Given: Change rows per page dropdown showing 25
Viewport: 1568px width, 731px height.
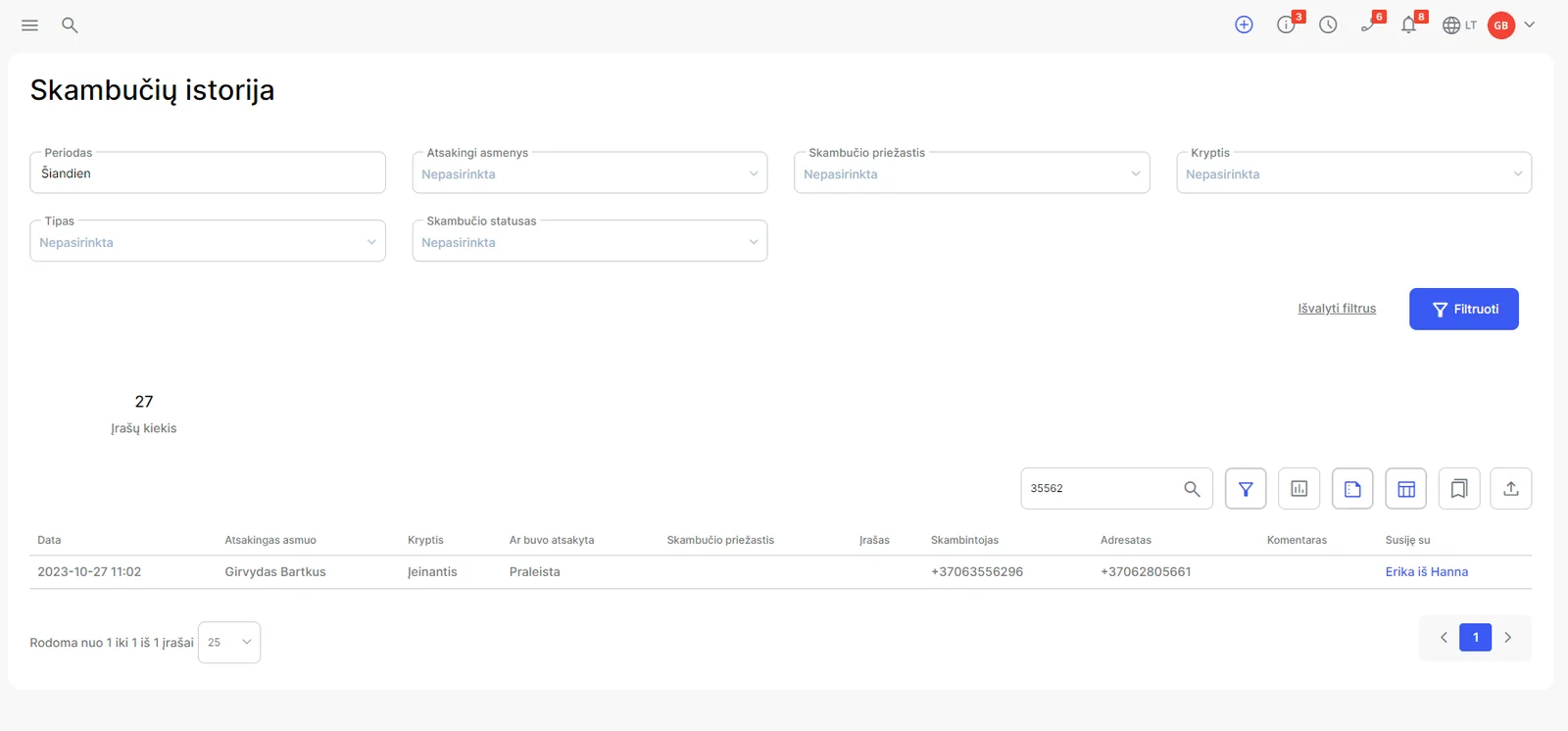Looking at the screenshot, I should pyautogui.click(x=229, y=643).
